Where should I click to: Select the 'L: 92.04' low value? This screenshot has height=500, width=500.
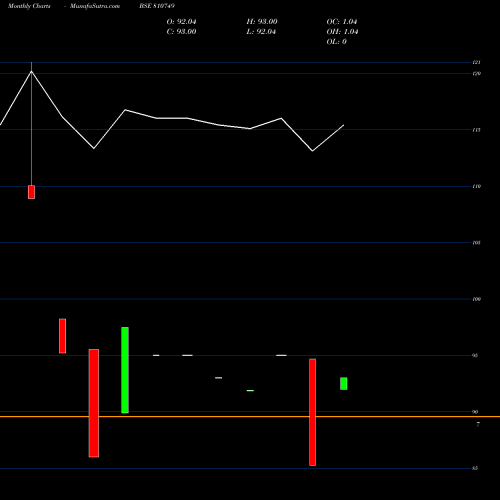(x=261, y=32)
